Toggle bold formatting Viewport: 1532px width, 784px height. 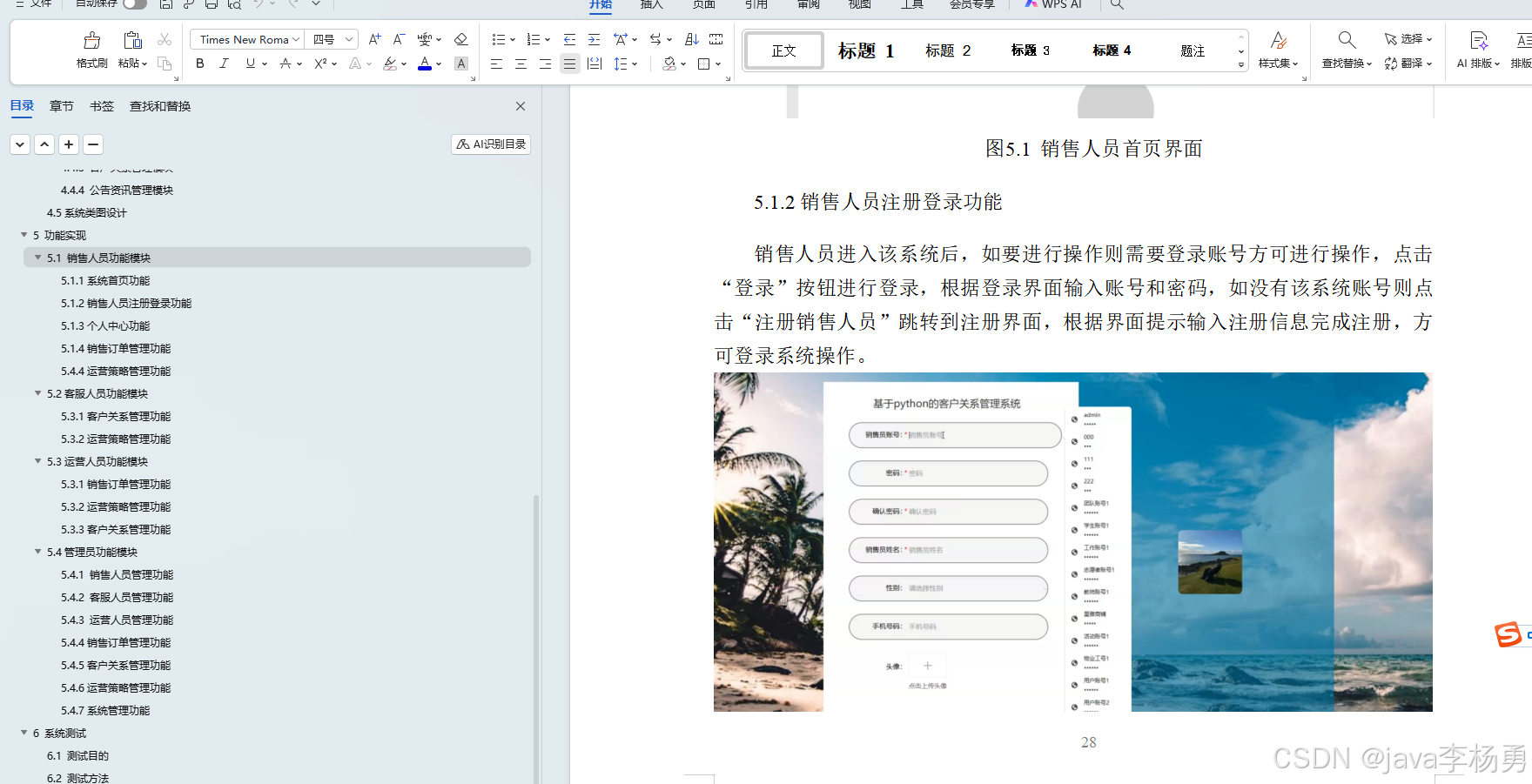pos(199,63)
